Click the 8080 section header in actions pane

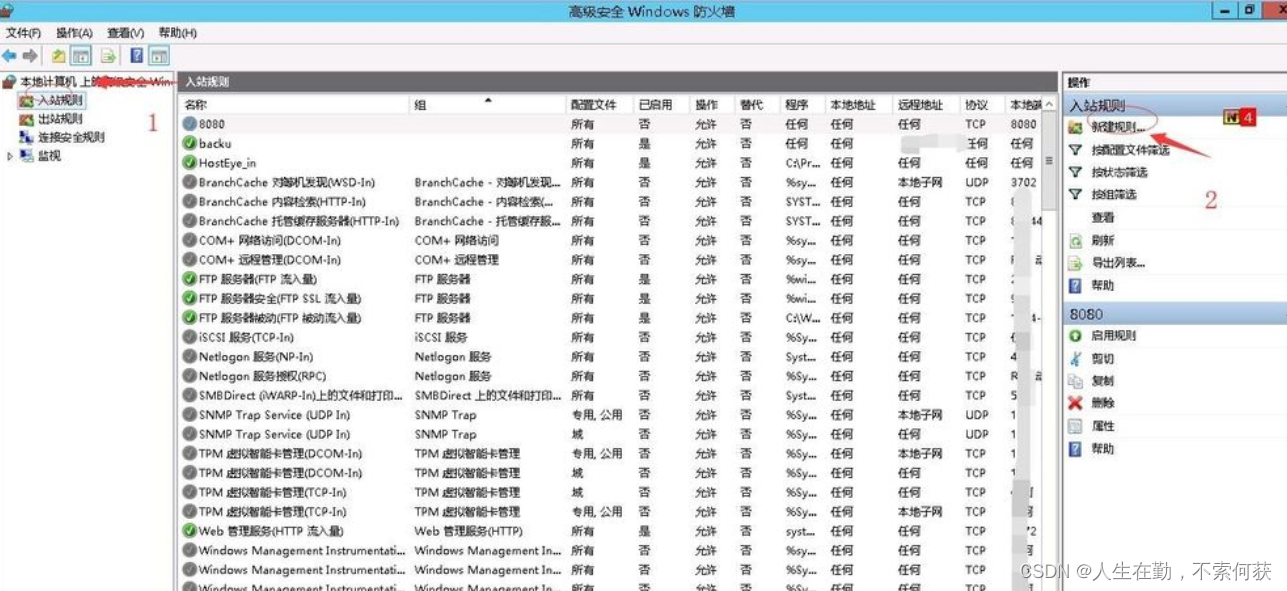(1175, 314)
